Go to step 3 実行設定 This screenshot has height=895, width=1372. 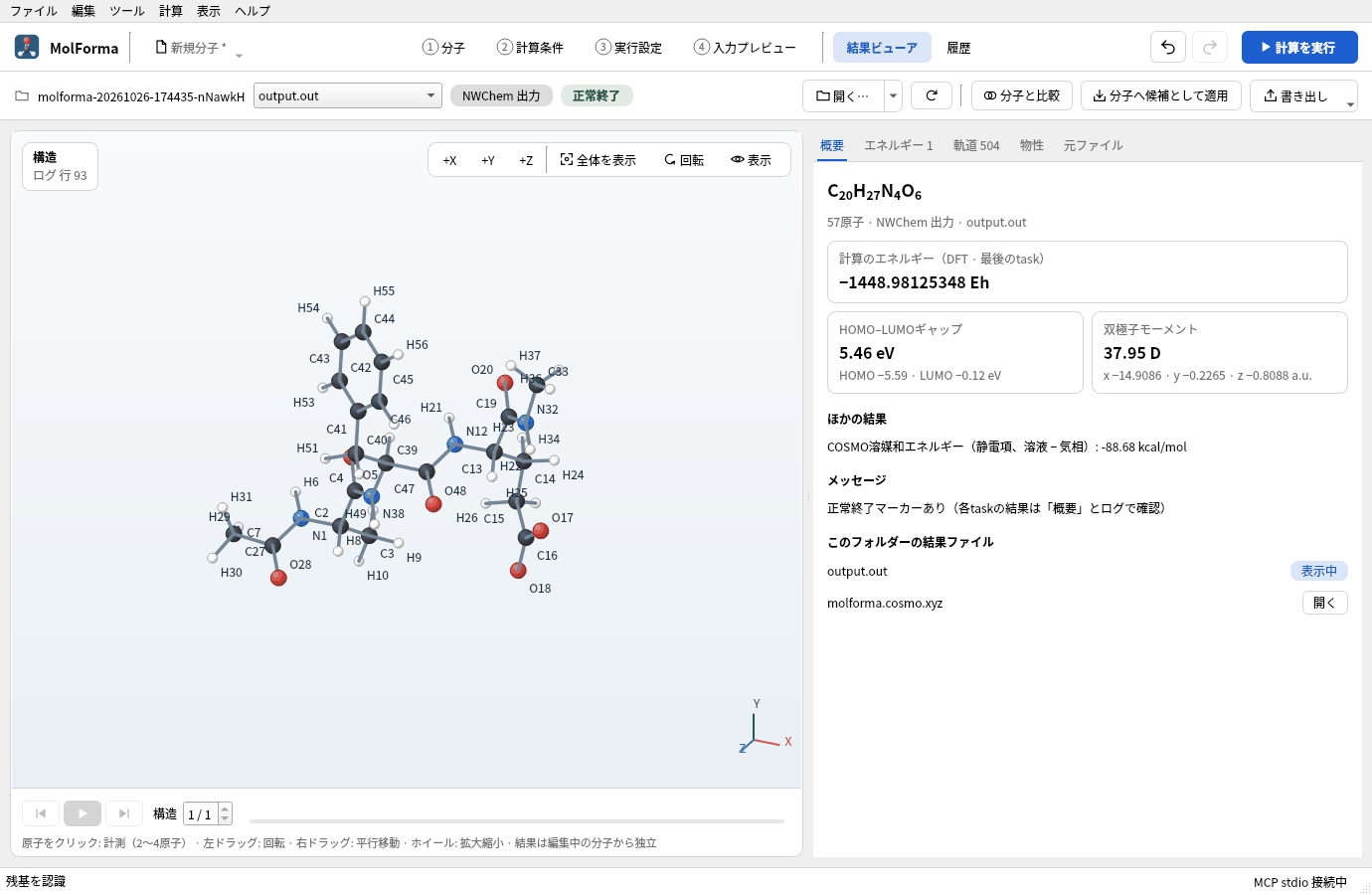628,47
